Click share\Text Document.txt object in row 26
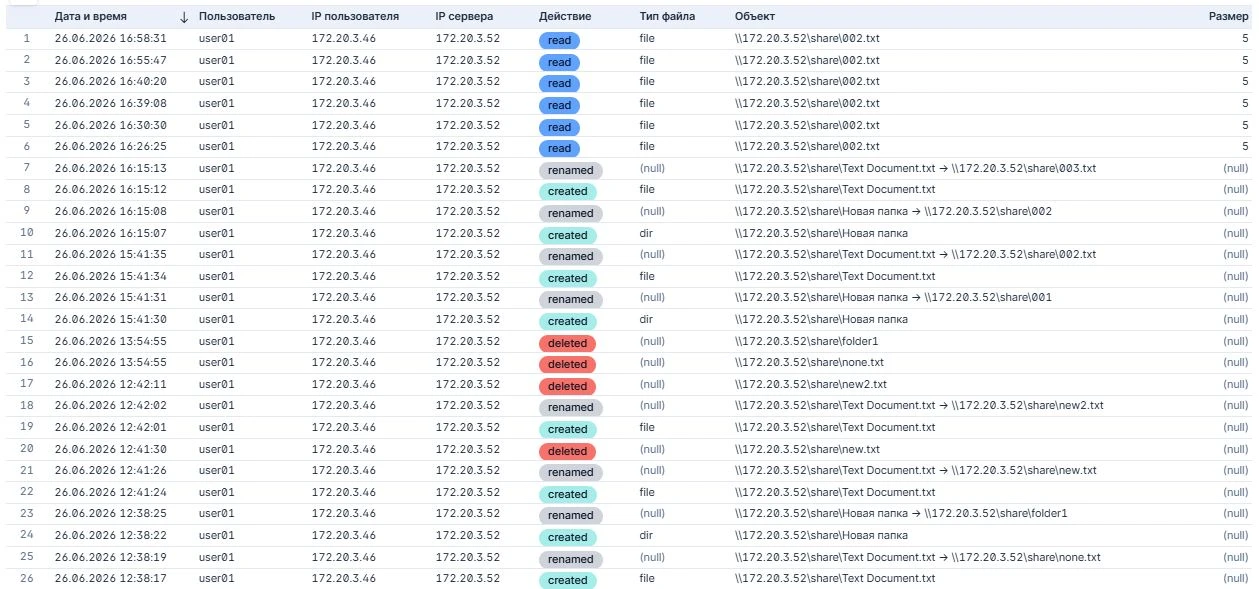 [x=835, y=579]
